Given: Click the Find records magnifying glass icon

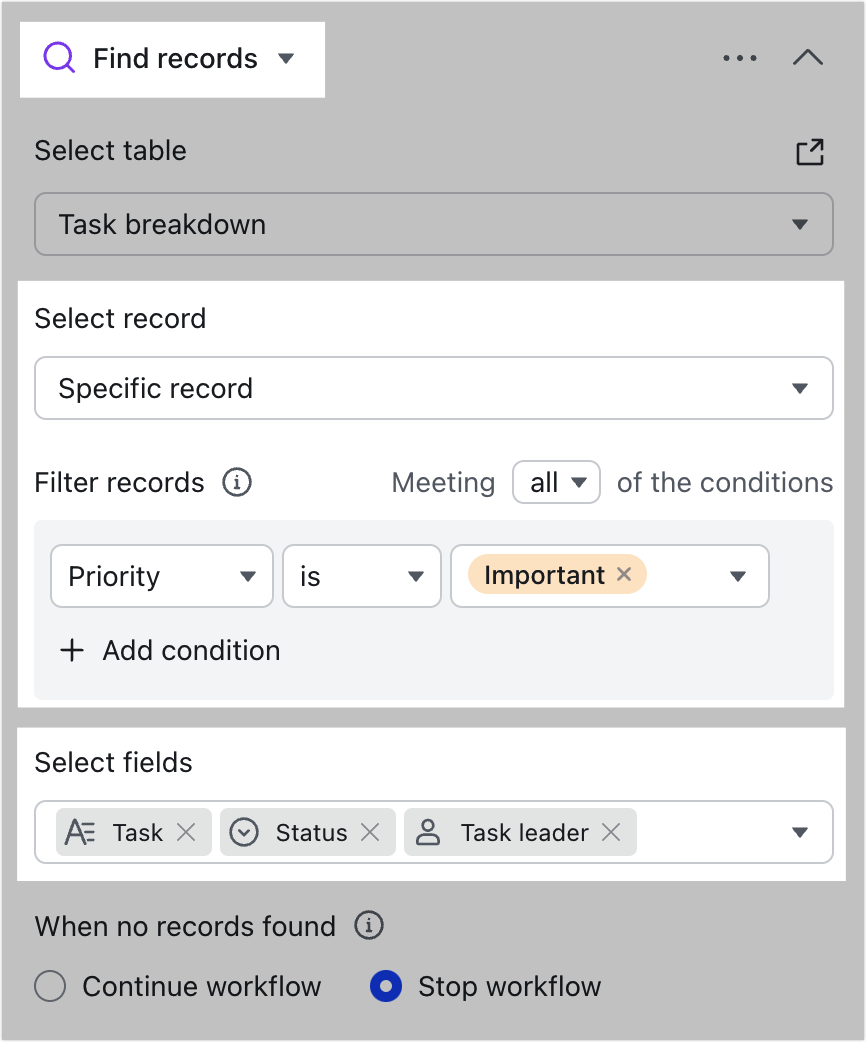Looking at the screenshot, I should [60, 58].
